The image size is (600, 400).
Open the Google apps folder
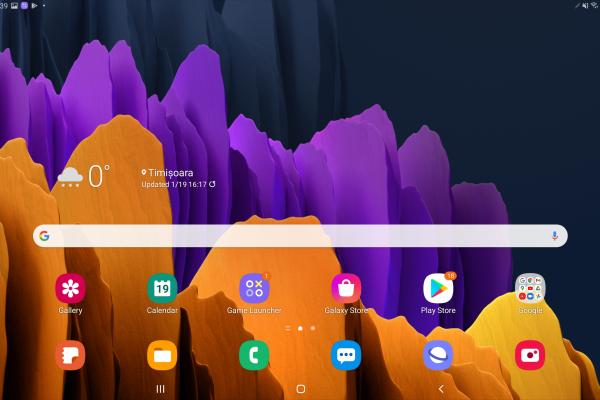click(530, 289)
